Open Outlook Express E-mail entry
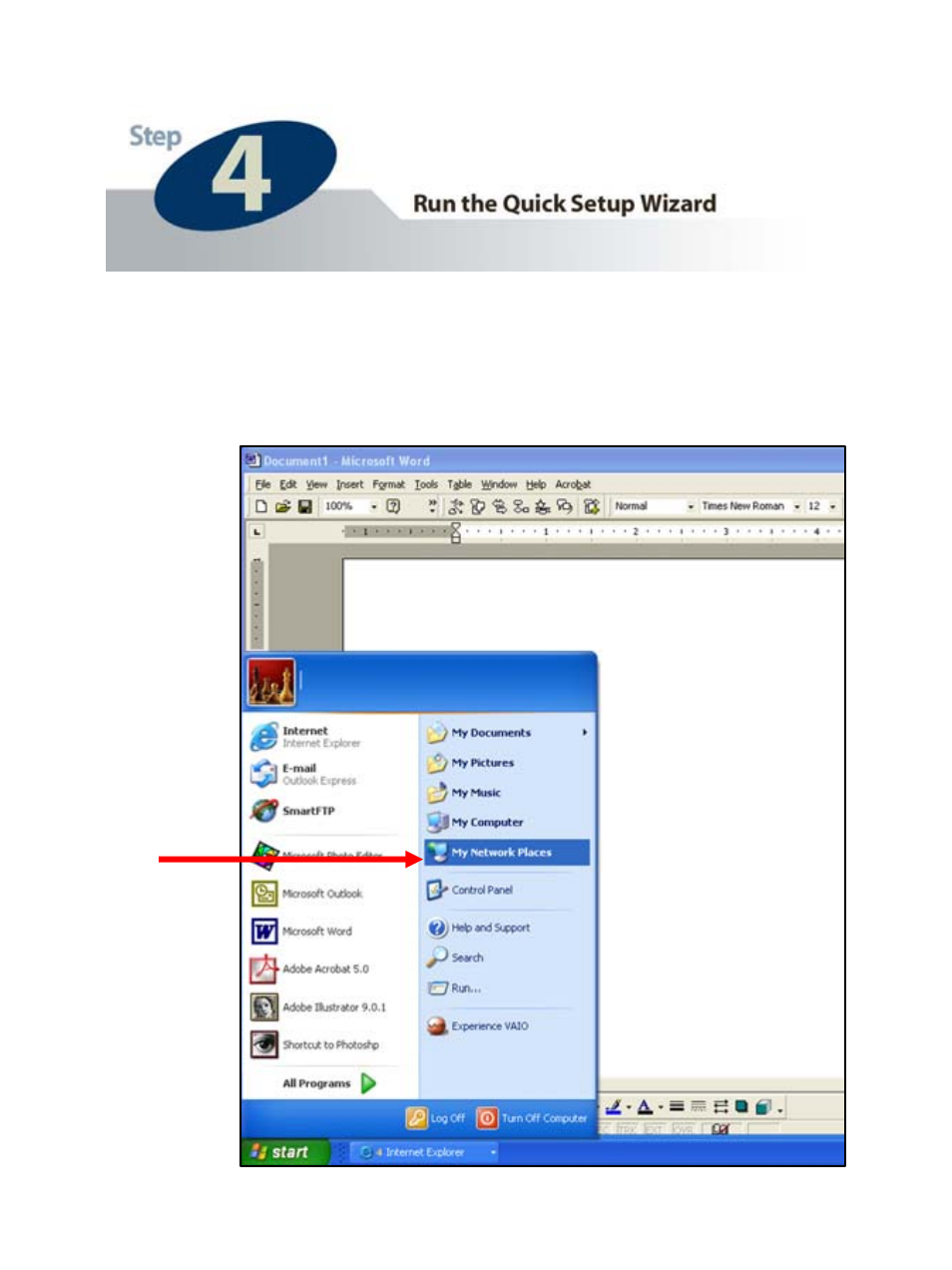This screenshot has height=1270, width=952. click(x=303, y=774)
